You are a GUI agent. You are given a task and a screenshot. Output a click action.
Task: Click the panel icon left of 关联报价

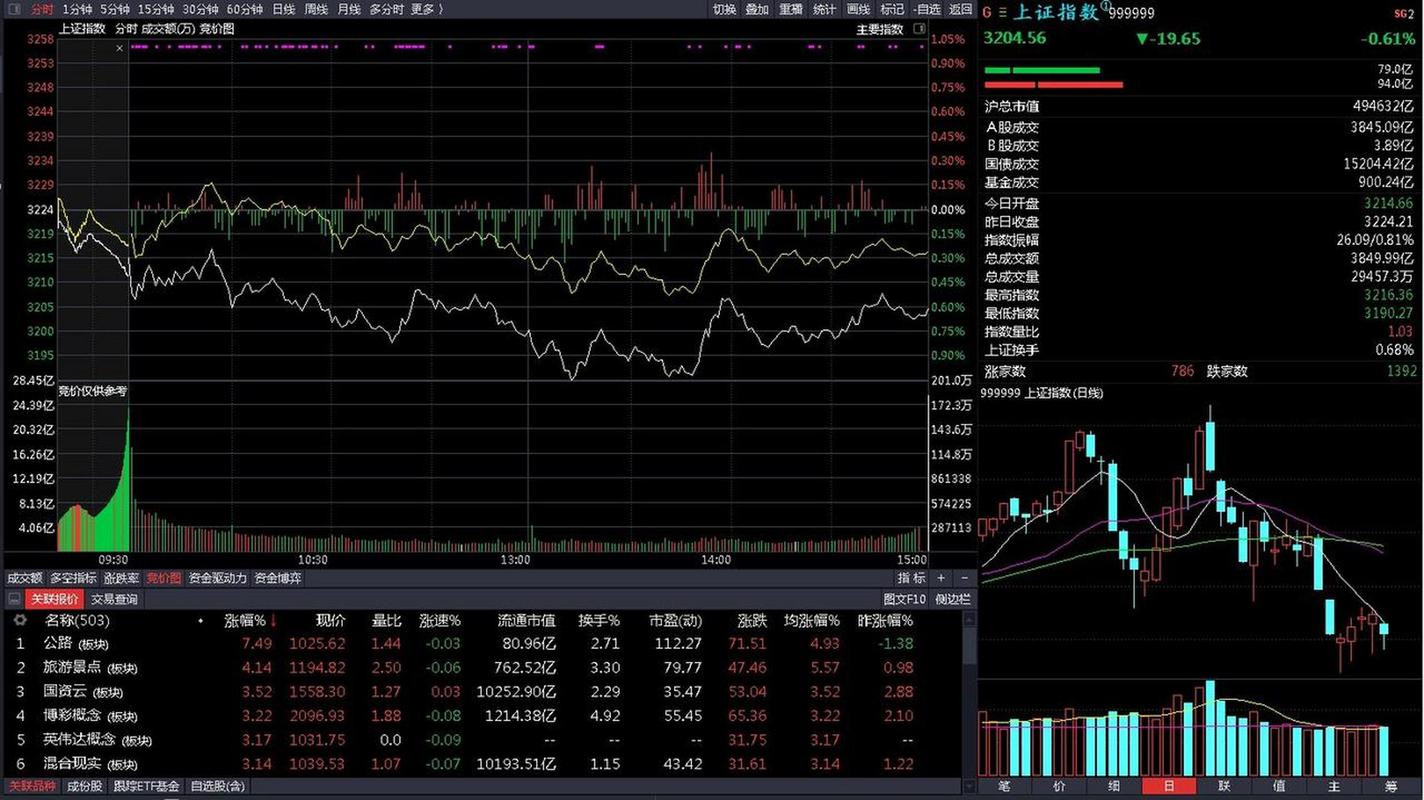point(14,600)
